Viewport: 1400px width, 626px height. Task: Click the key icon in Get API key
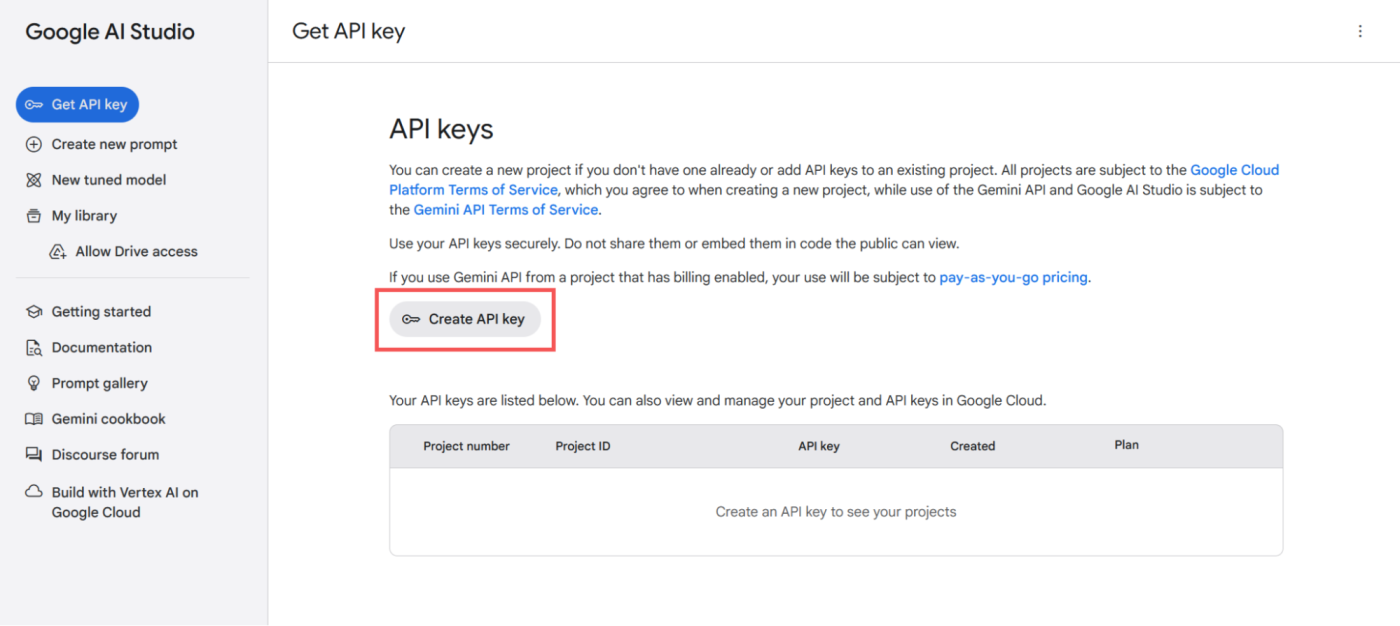34,105
